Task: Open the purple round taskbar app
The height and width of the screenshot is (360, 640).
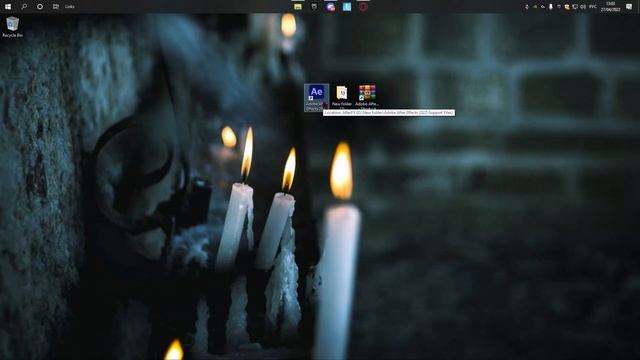Action: 331,7
